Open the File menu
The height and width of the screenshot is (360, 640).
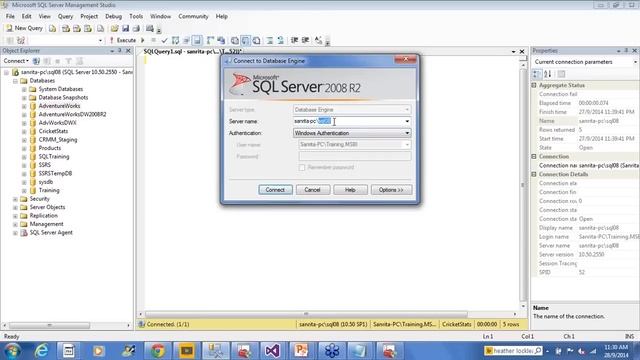tap(10, 16)
